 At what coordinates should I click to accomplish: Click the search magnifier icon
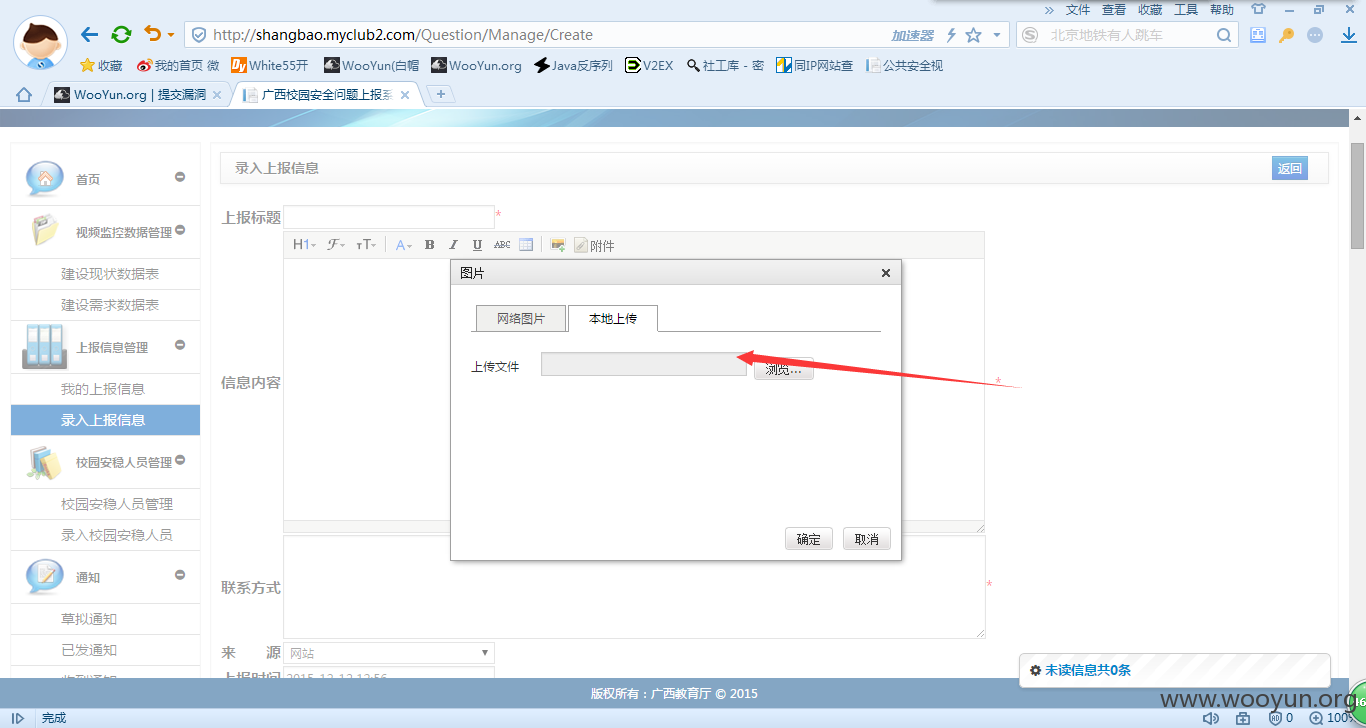[1225, 35]
